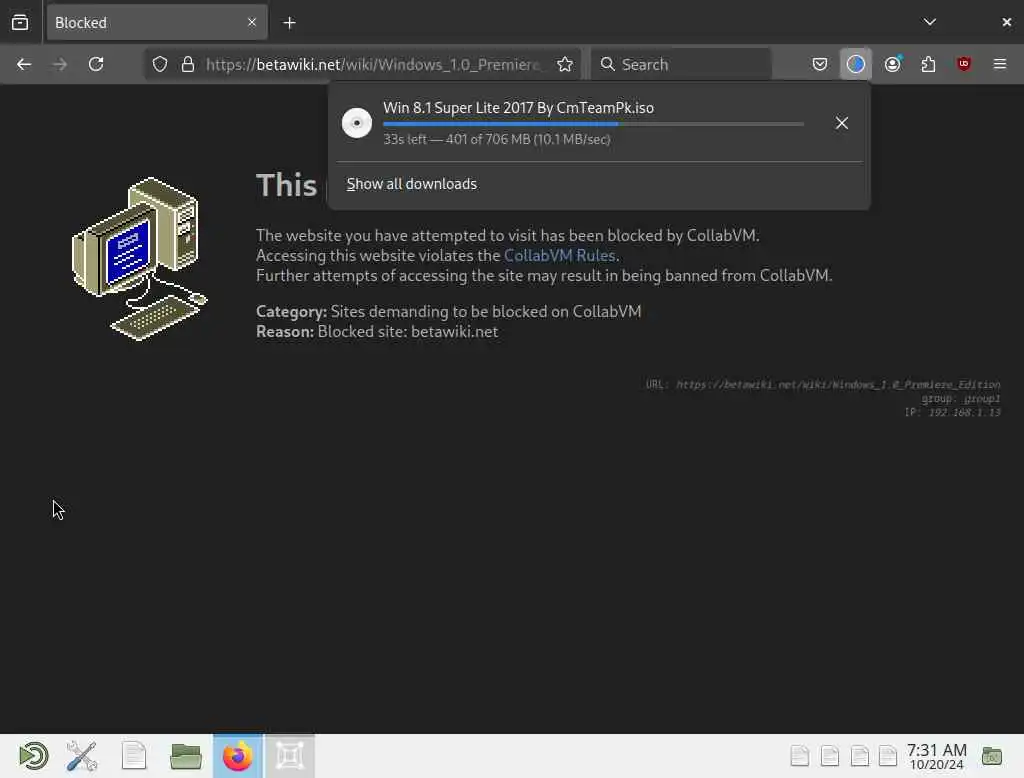Screen dimensions: 1024x778
Task: Open the uBlock Origin extension icon
Action: click(964, 64)
